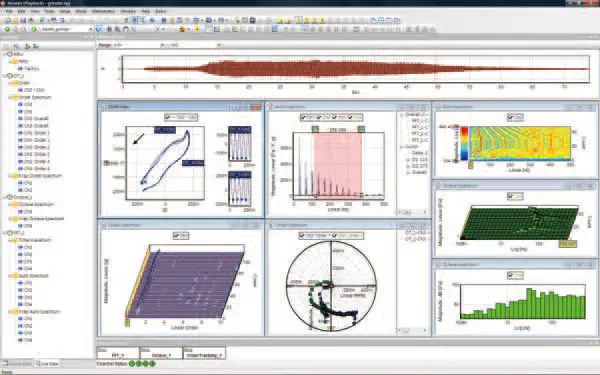Screen dimensions: 600x375
Task: Open the Window menu
Action: click(x=128, y=11)
